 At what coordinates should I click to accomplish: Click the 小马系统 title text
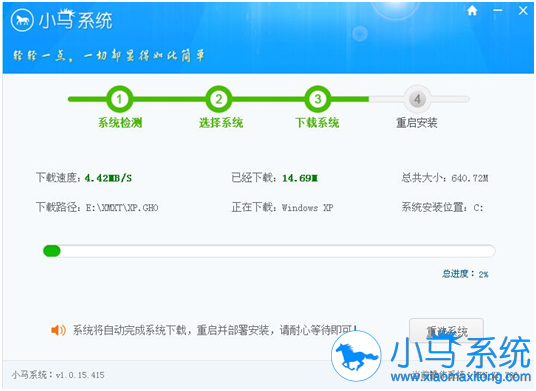pos(76,20)
